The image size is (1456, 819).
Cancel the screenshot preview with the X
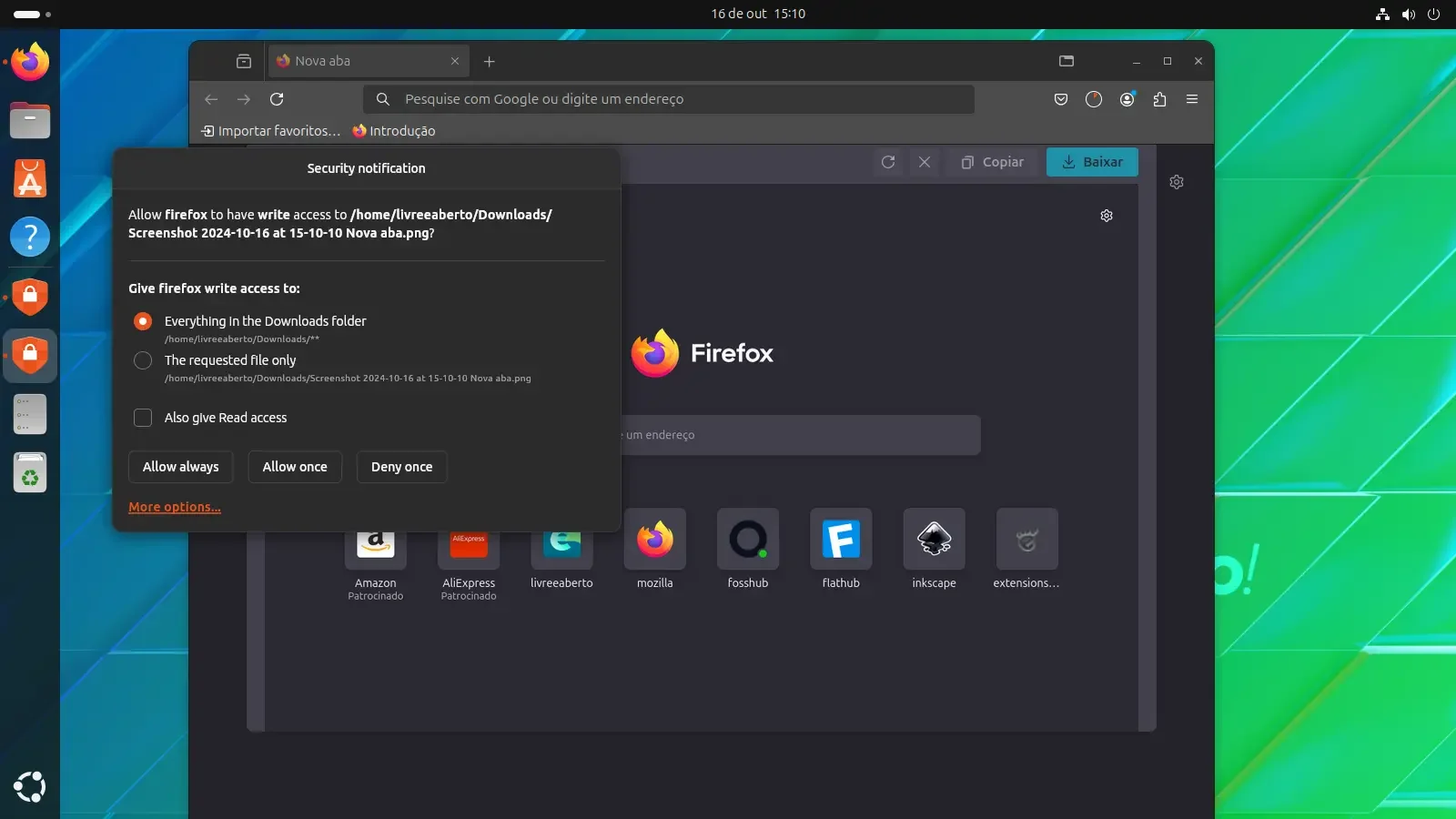coord(925,162)
